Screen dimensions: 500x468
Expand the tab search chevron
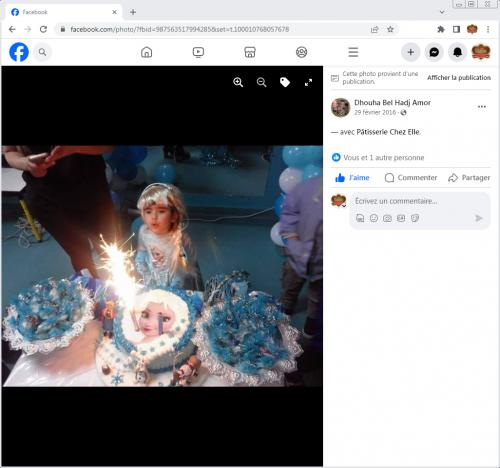442,12
